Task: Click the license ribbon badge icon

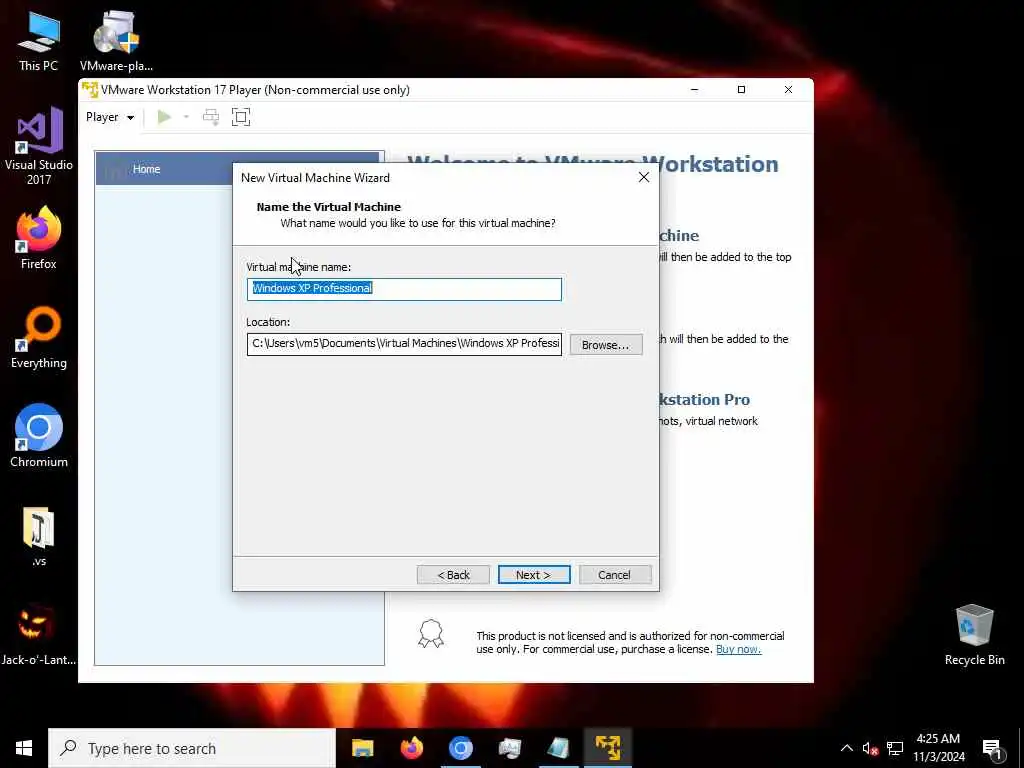Action: (431, 633)
